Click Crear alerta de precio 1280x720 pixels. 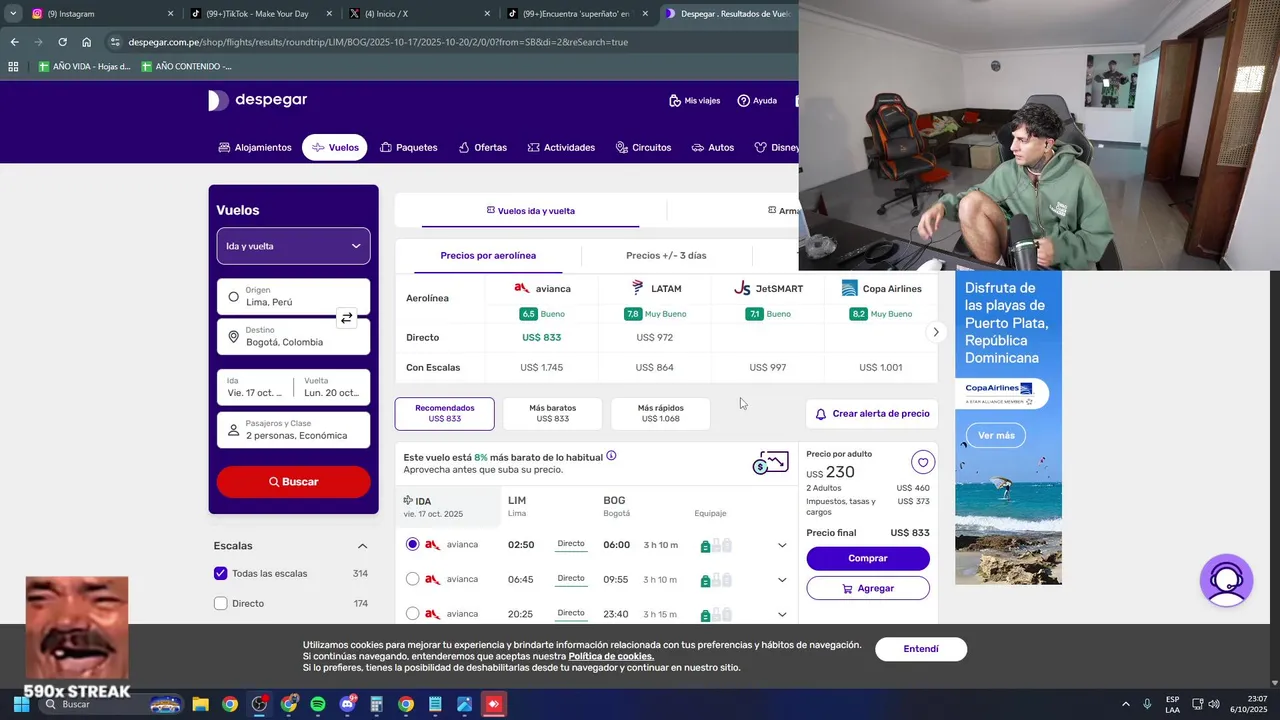[872, 414]
